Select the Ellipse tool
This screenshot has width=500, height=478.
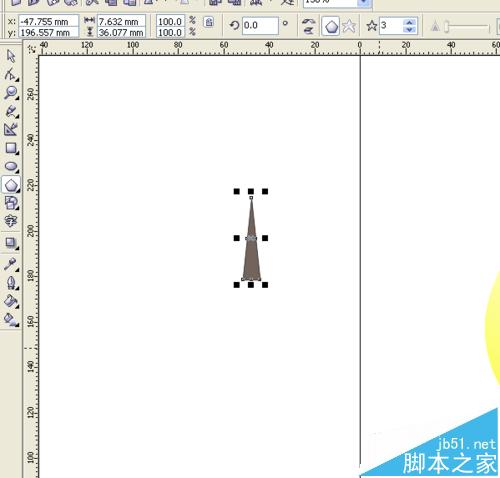pos(11,166)
